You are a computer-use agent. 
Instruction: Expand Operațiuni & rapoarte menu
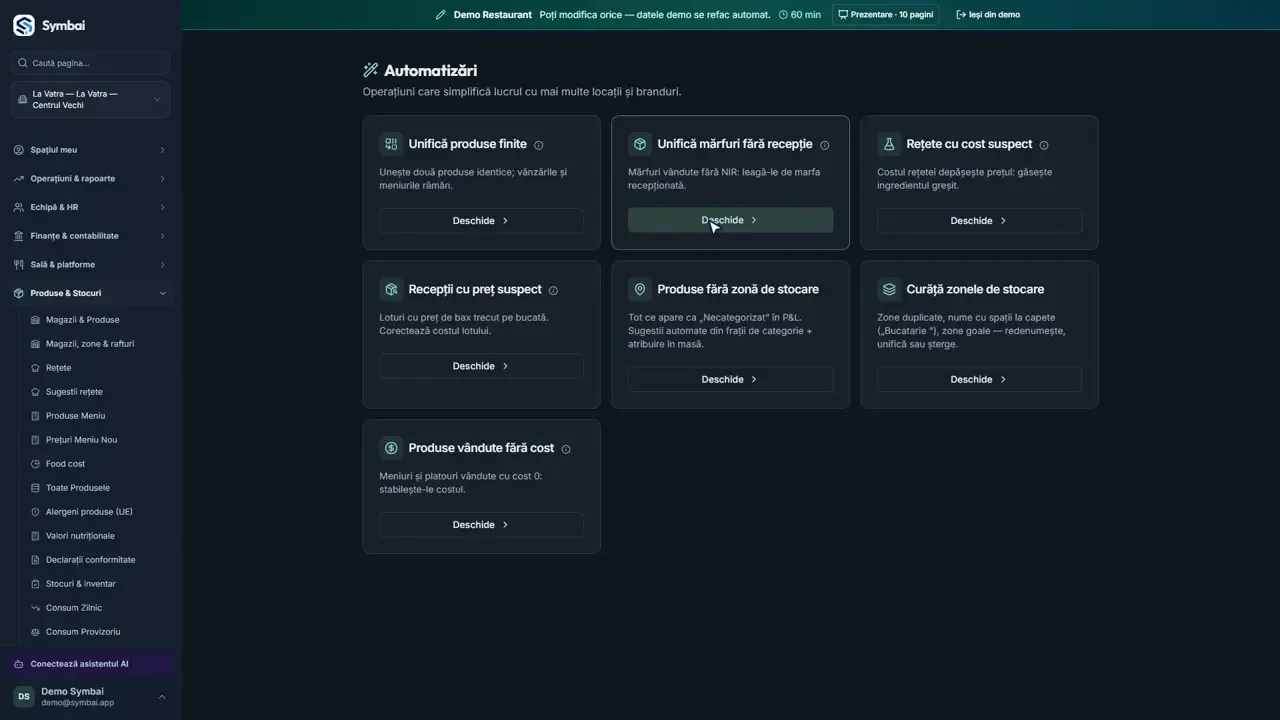pyautogui.click(x=90, y=179)
